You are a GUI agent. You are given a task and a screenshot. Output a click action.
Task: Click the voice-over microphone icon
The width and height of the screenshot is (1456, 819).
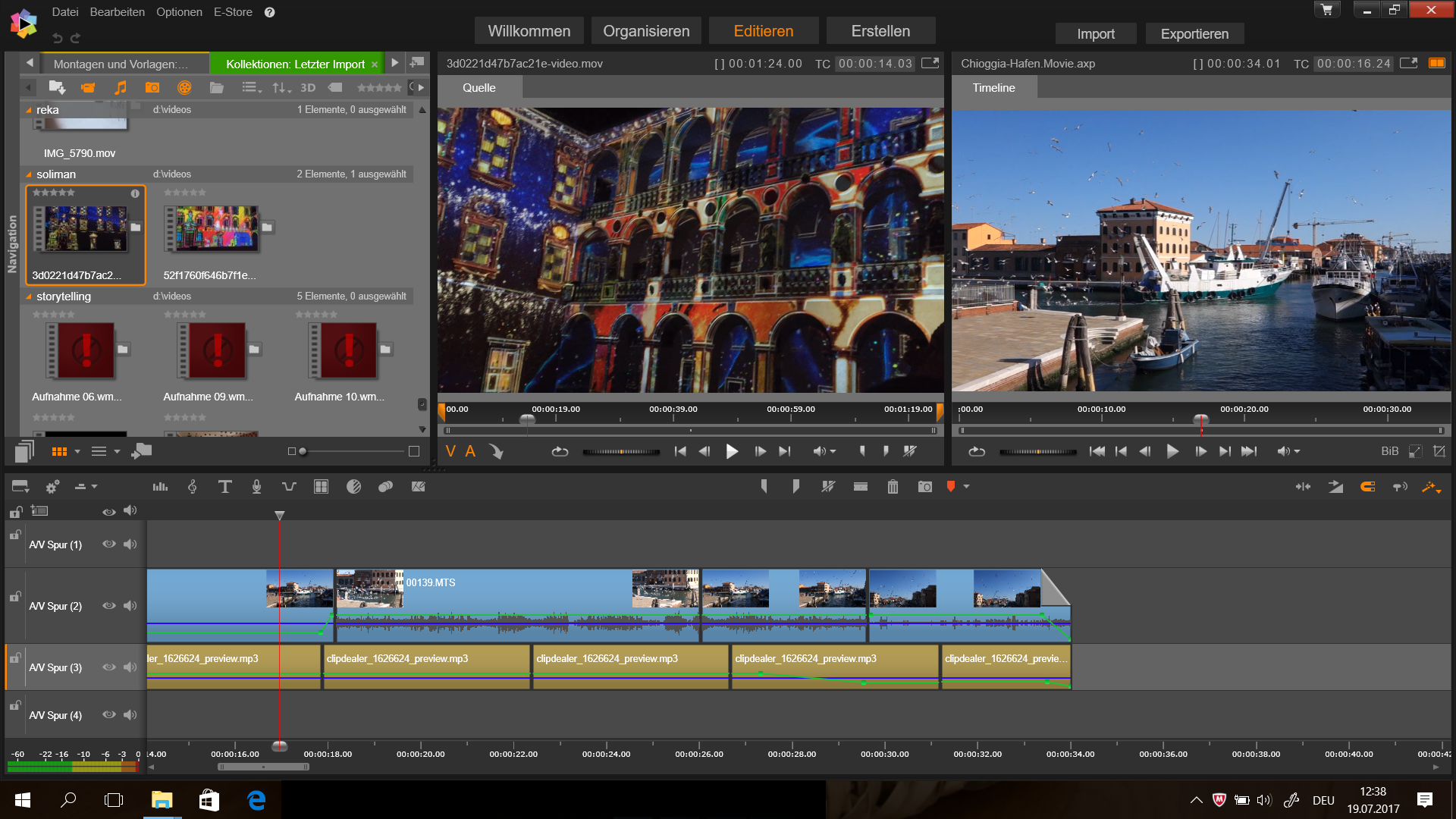(257, 487)
